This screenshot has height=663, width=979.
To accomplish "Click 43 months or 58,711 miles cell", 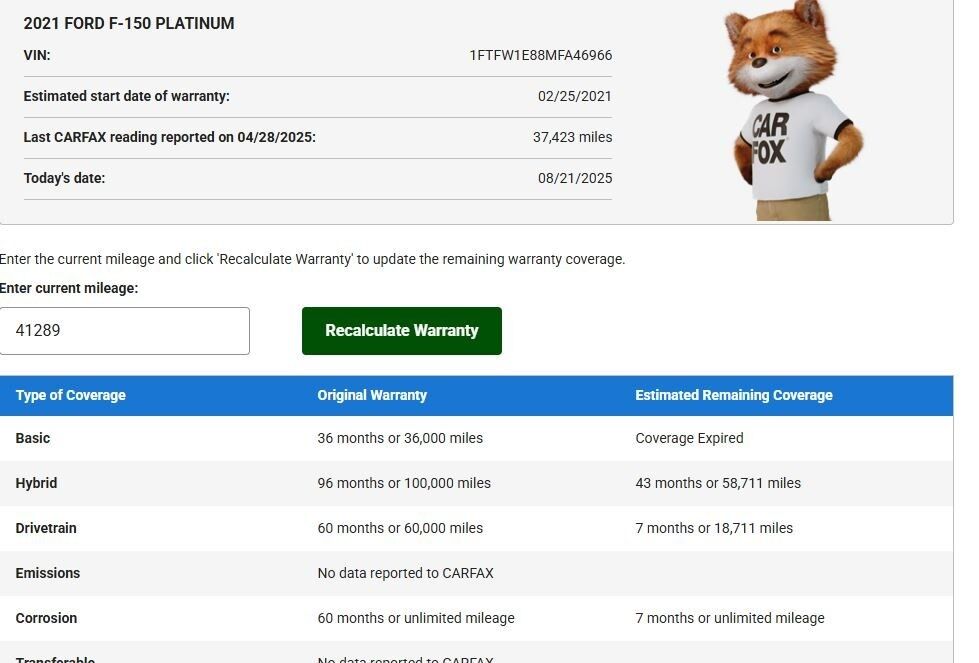I will pos(718,483).
